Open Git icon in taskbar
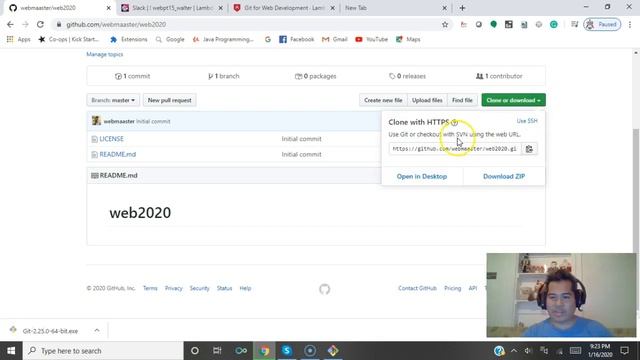640x360 pixels. click(333, 351)
